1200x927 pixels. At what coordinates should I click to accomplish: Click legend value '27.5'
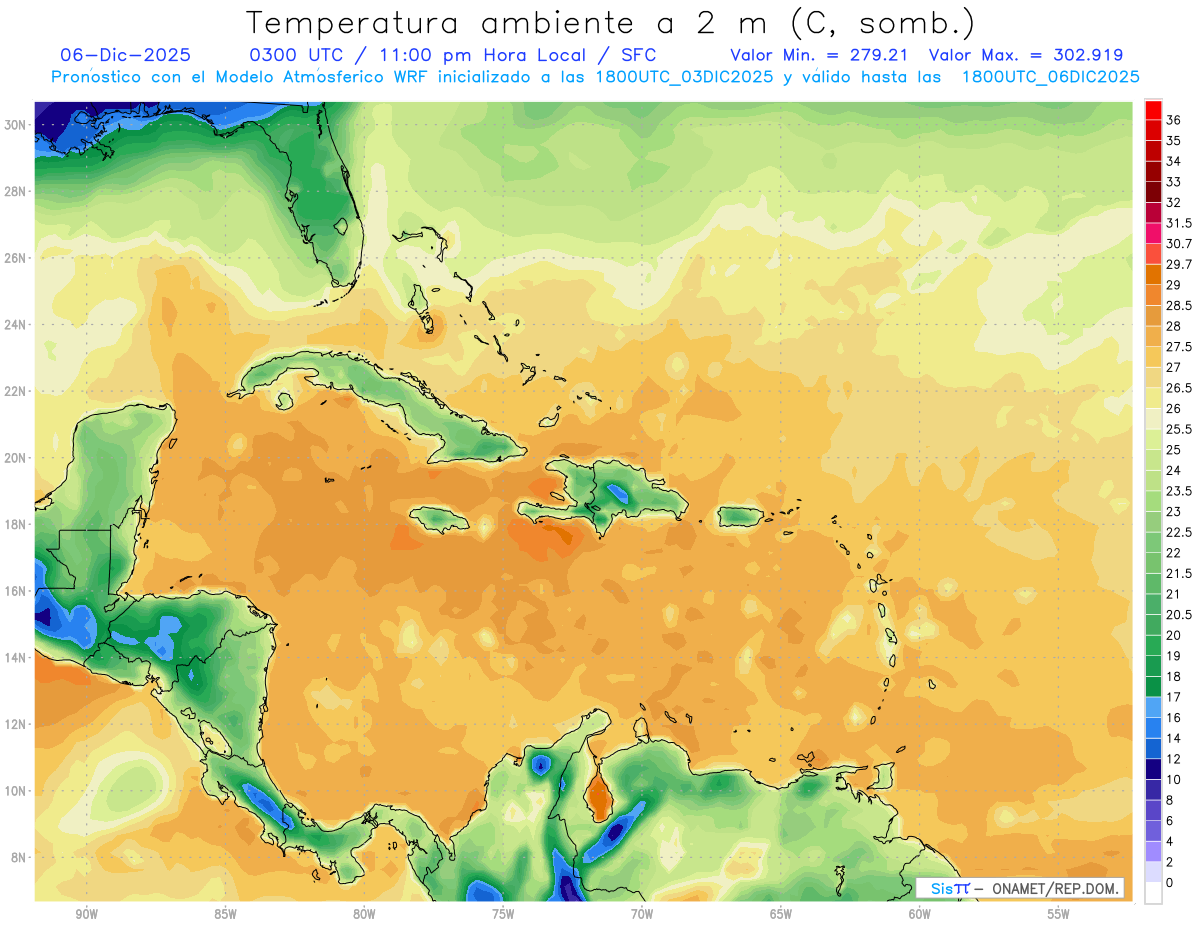coord(1179,346)
